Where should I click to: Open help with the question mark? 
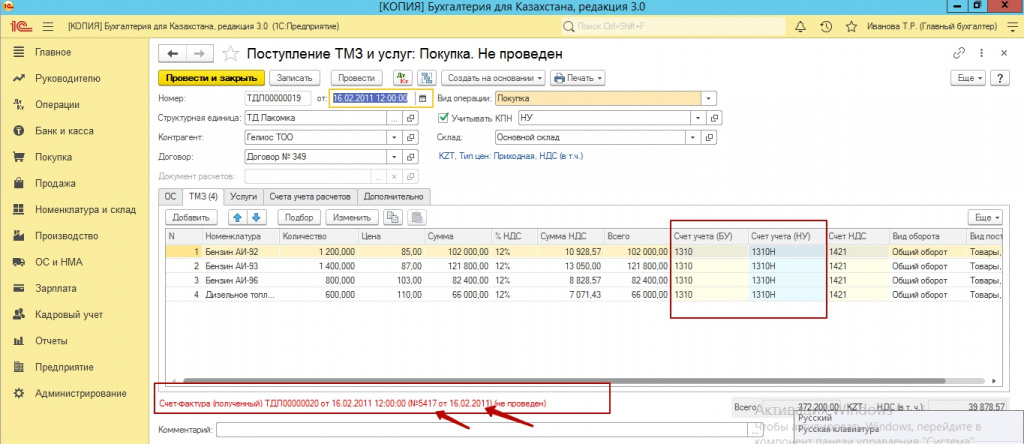pos(1000,78)
